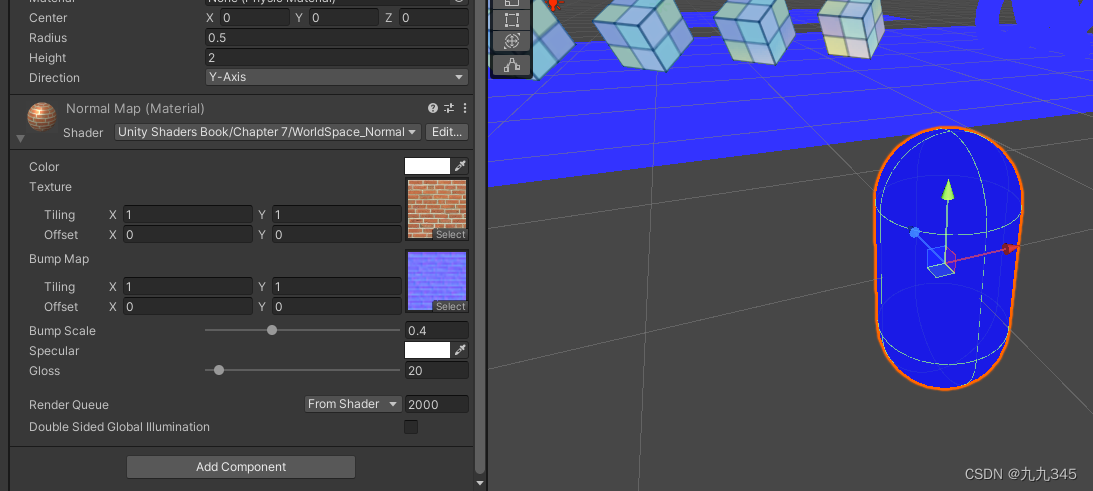Click the Center Z field
The height and width of the screenshot is (491, 1093).
[x=434, y=17]
